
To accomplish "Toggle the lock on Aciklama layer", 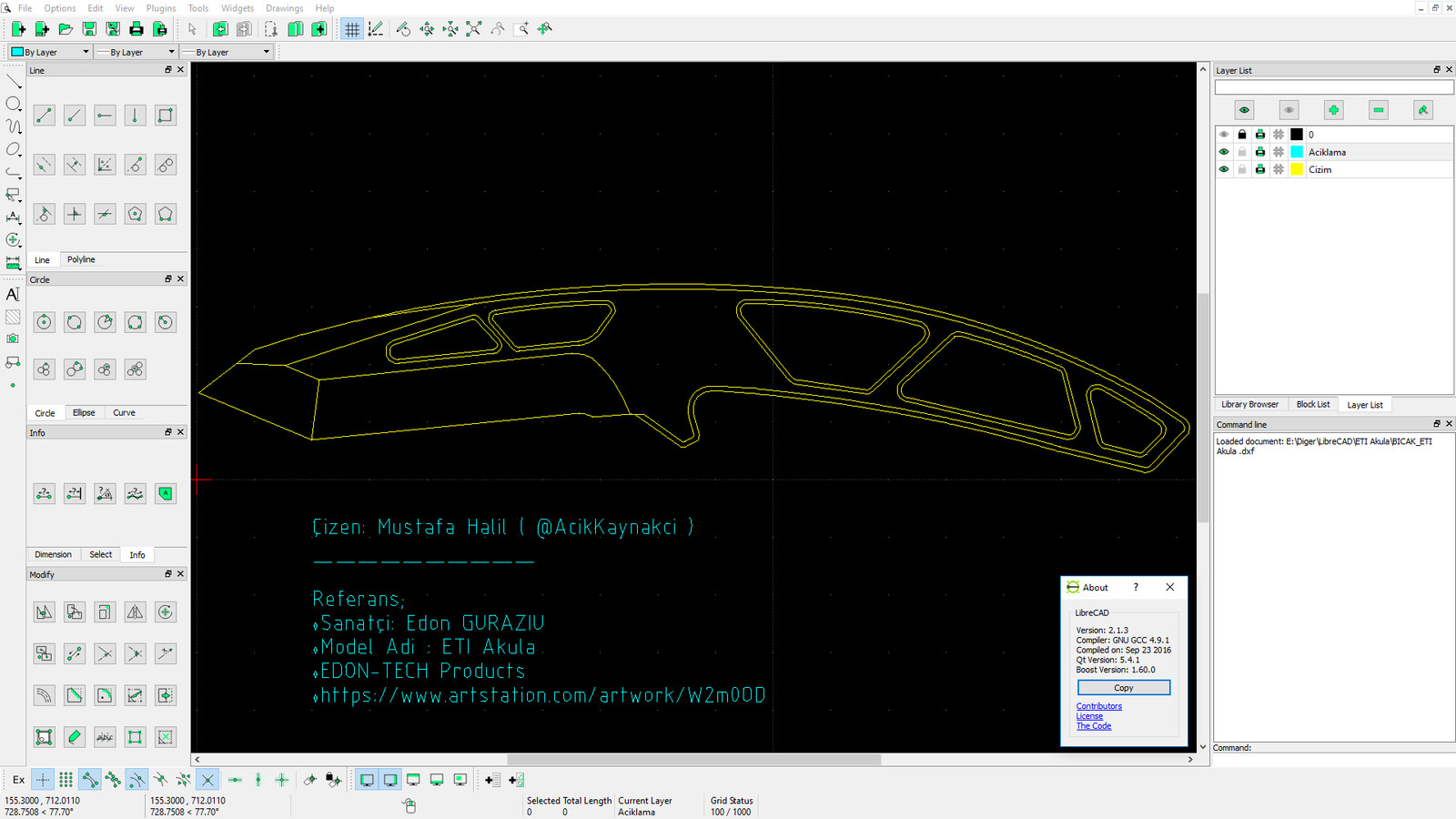I will pyautogui.click(x=1242, y=152).
